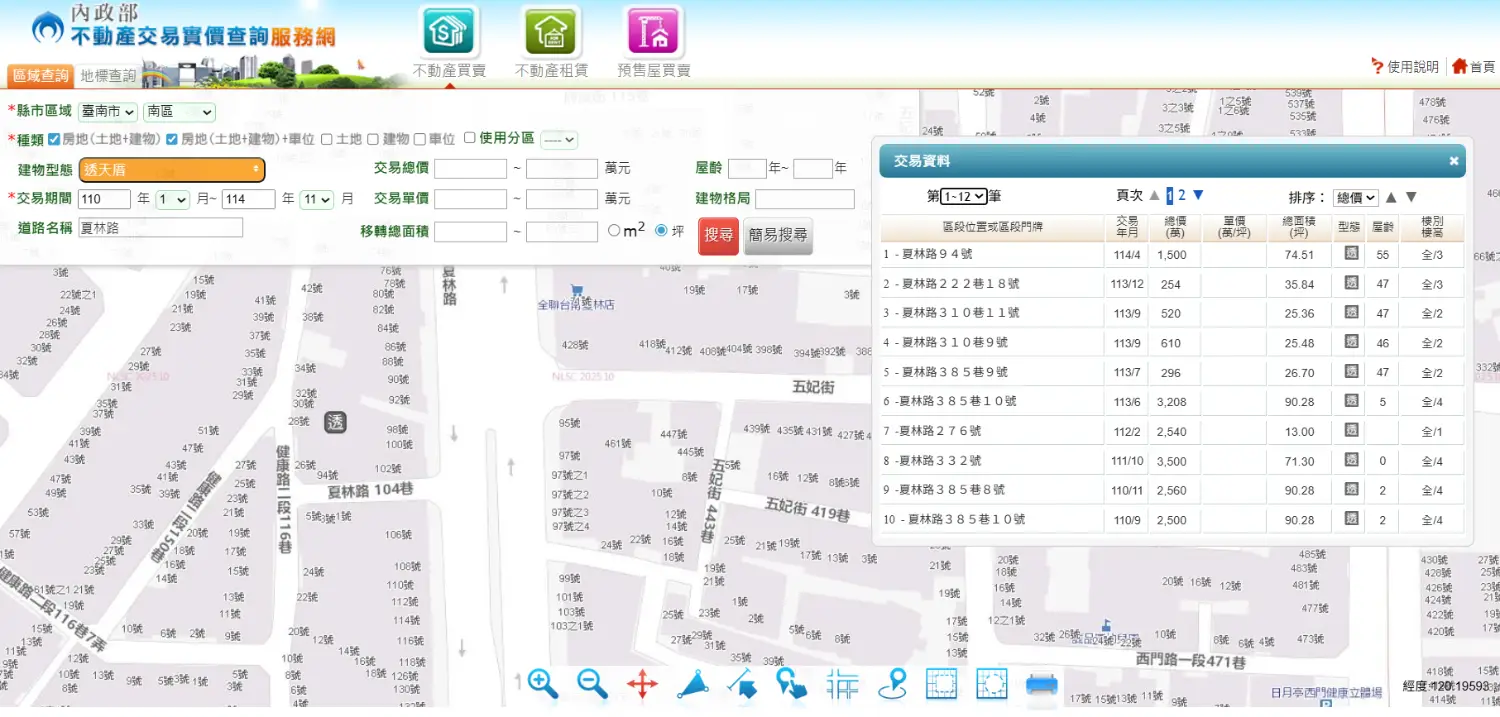Enable the 使用分區 checkbox
Viewport: 1500px width, 717px height.
[470, 138]
